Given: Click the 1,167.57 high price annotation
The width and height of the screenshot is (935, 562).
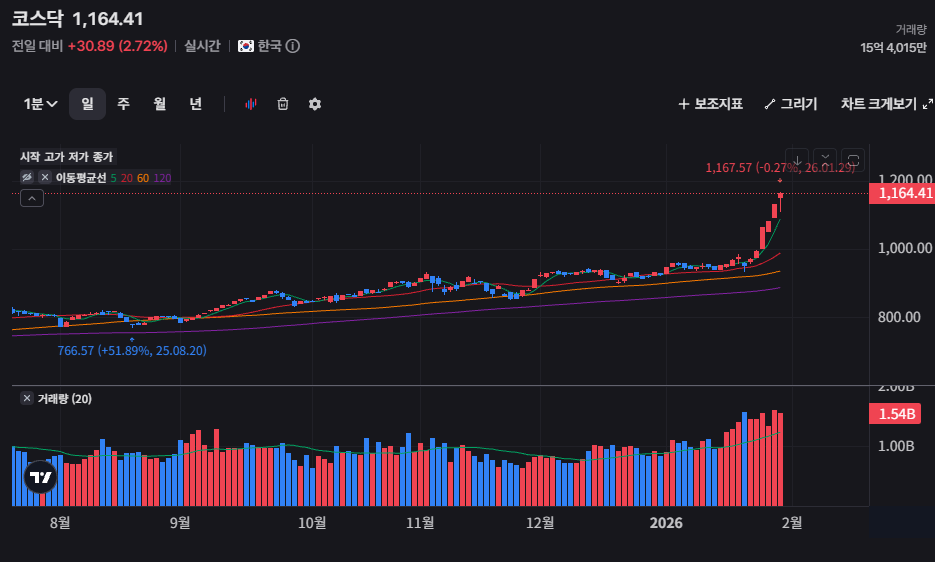Looking at the screenshot, I should 780,168.
